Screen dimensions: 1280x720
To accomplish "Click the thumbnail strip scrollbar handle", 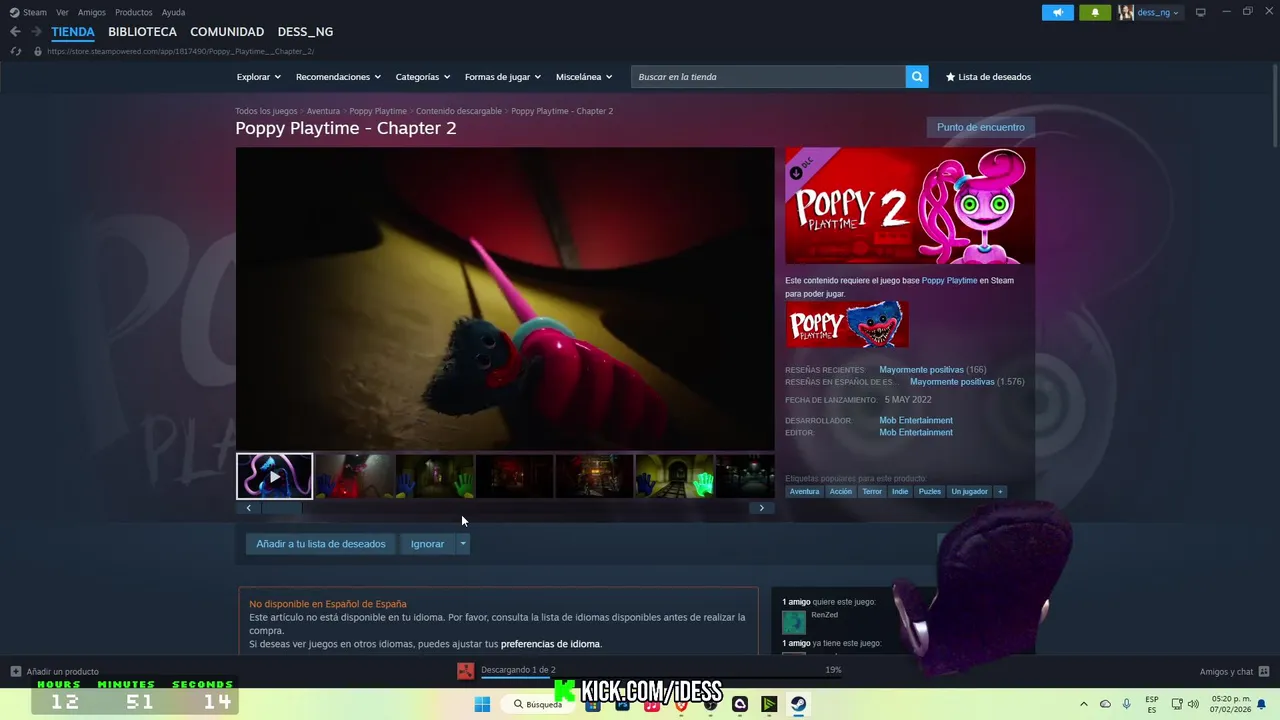I will click(x=281, y=508).
